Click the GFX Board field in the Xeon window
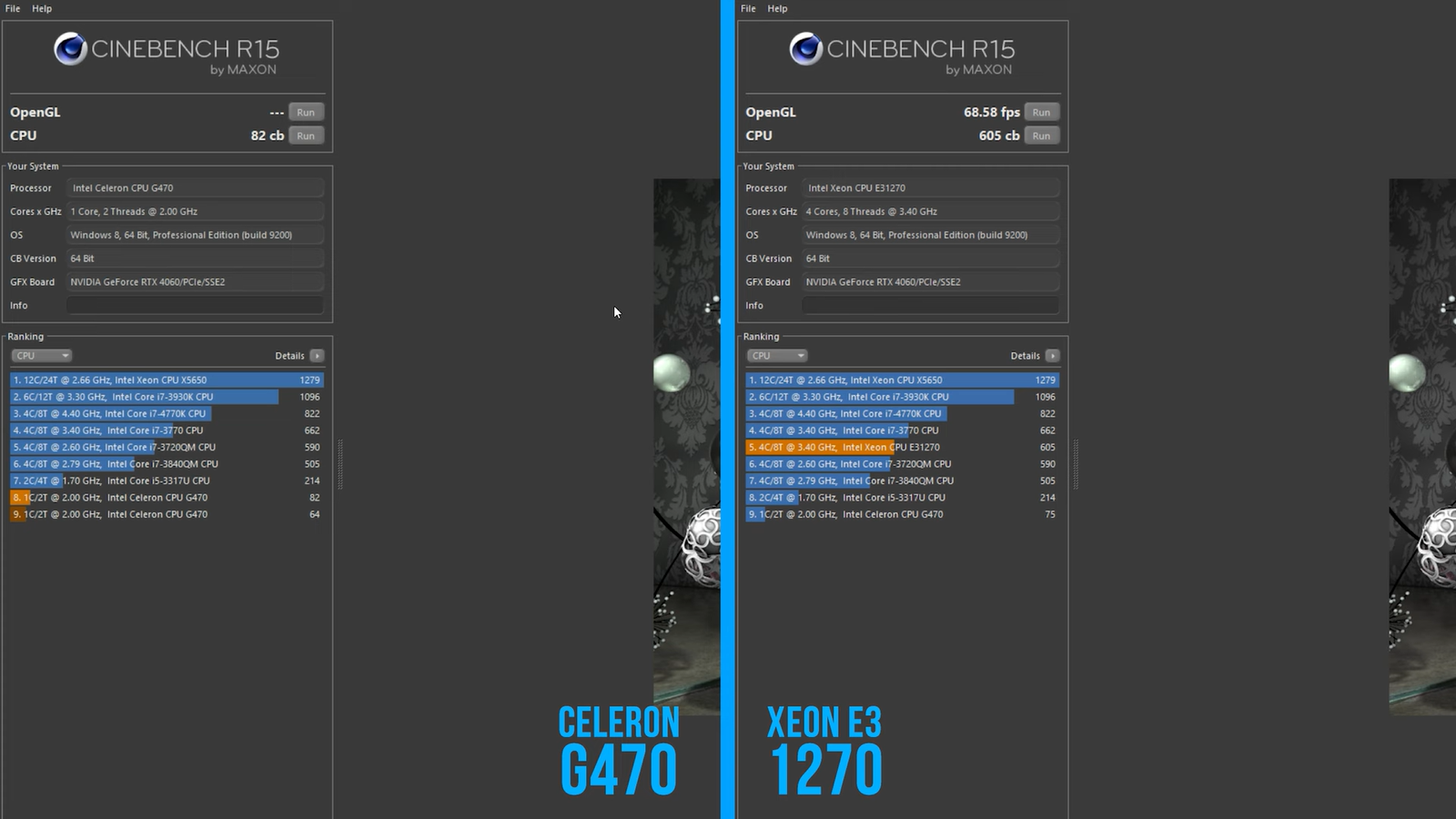This screenshot has height=819, width=1456. pos(930,282)
